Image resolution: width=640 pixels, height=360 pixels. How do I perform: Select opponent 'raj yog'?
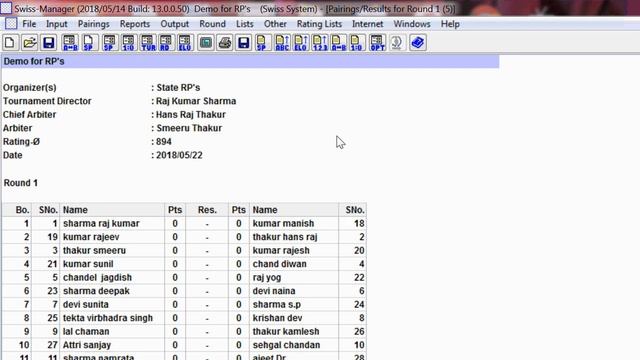[267, 277]
